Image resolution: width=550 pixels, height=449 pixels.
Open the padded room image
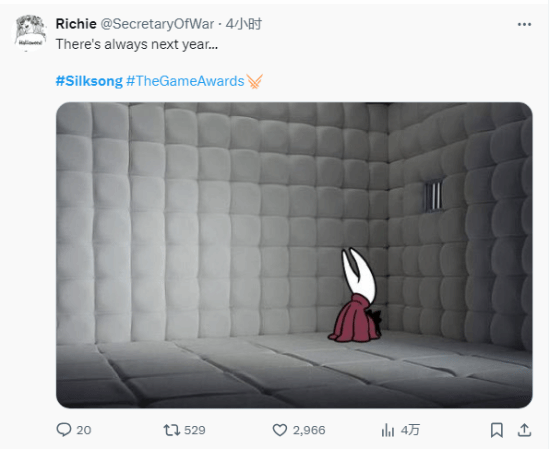coord(294,255)
